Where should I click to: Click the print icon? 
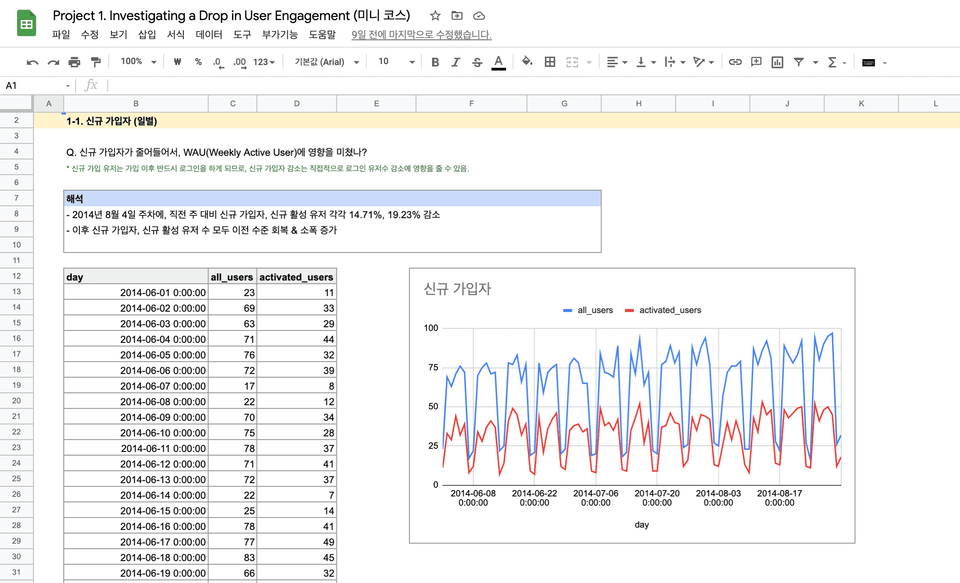74,62
